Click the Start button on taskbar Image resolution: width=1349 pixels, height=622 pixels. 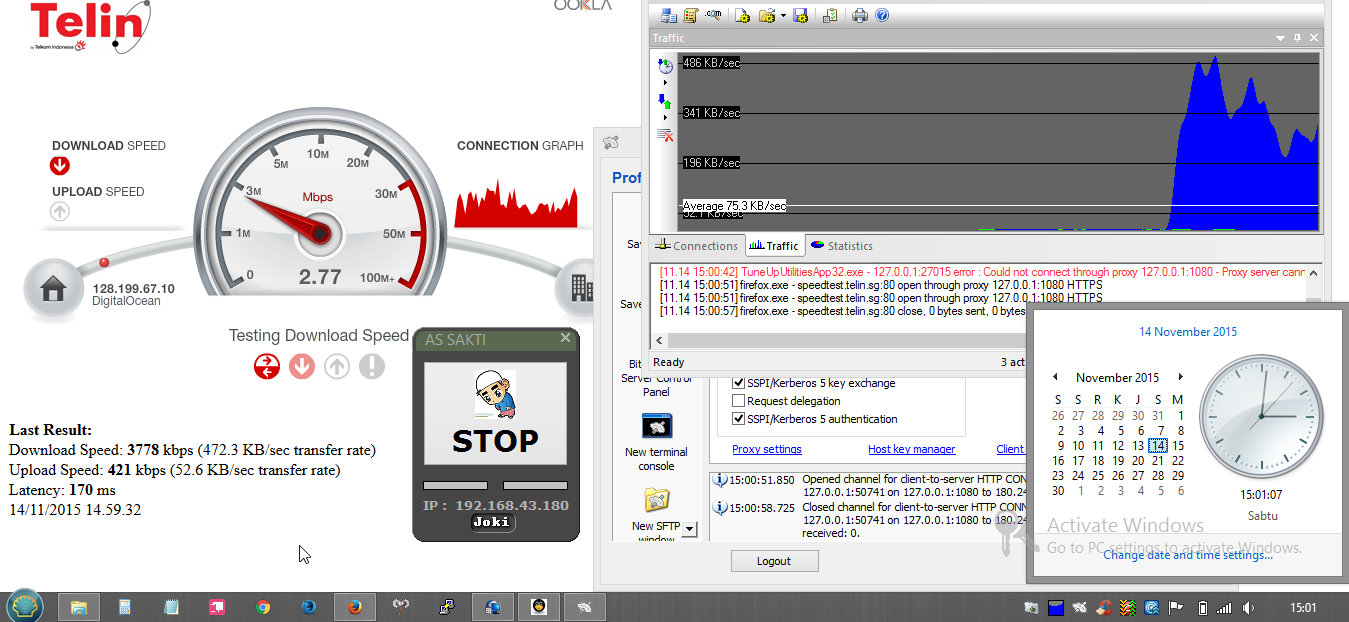pos(24,606)
